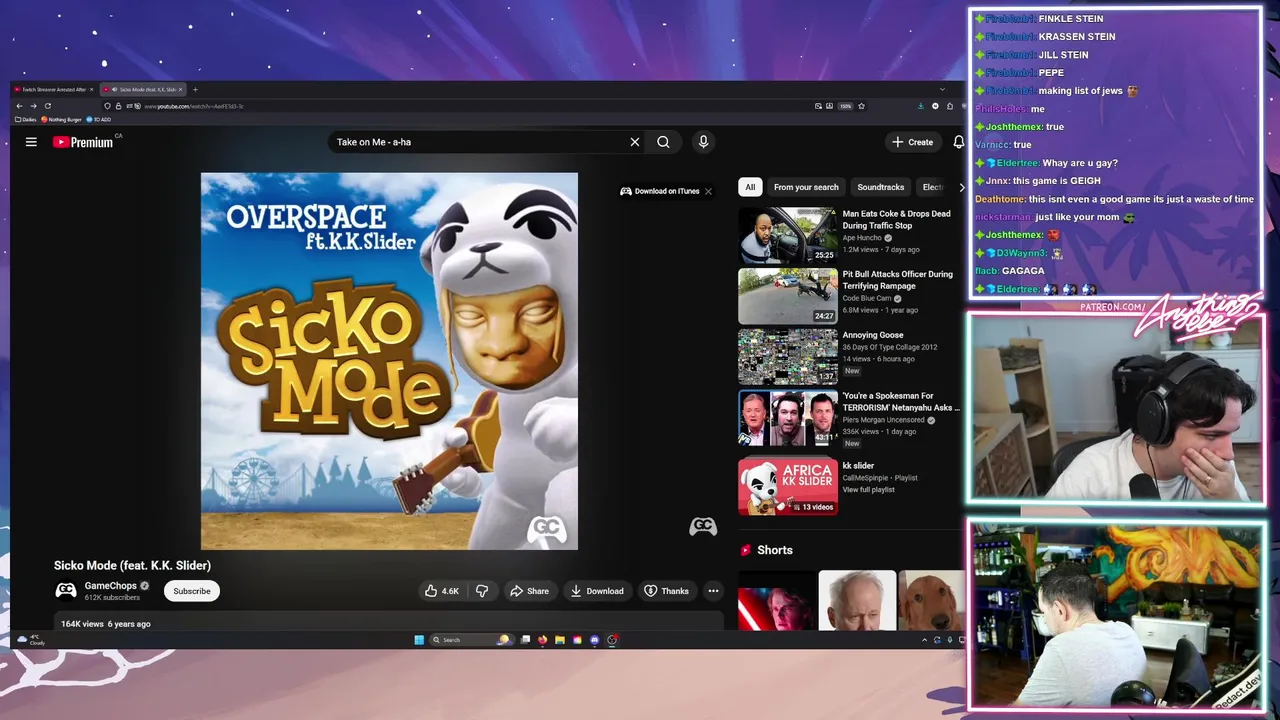The width and height of the screenshot is (1280, 720).
Task: Click the taskbar Search box
Action: tap(472, 640)
